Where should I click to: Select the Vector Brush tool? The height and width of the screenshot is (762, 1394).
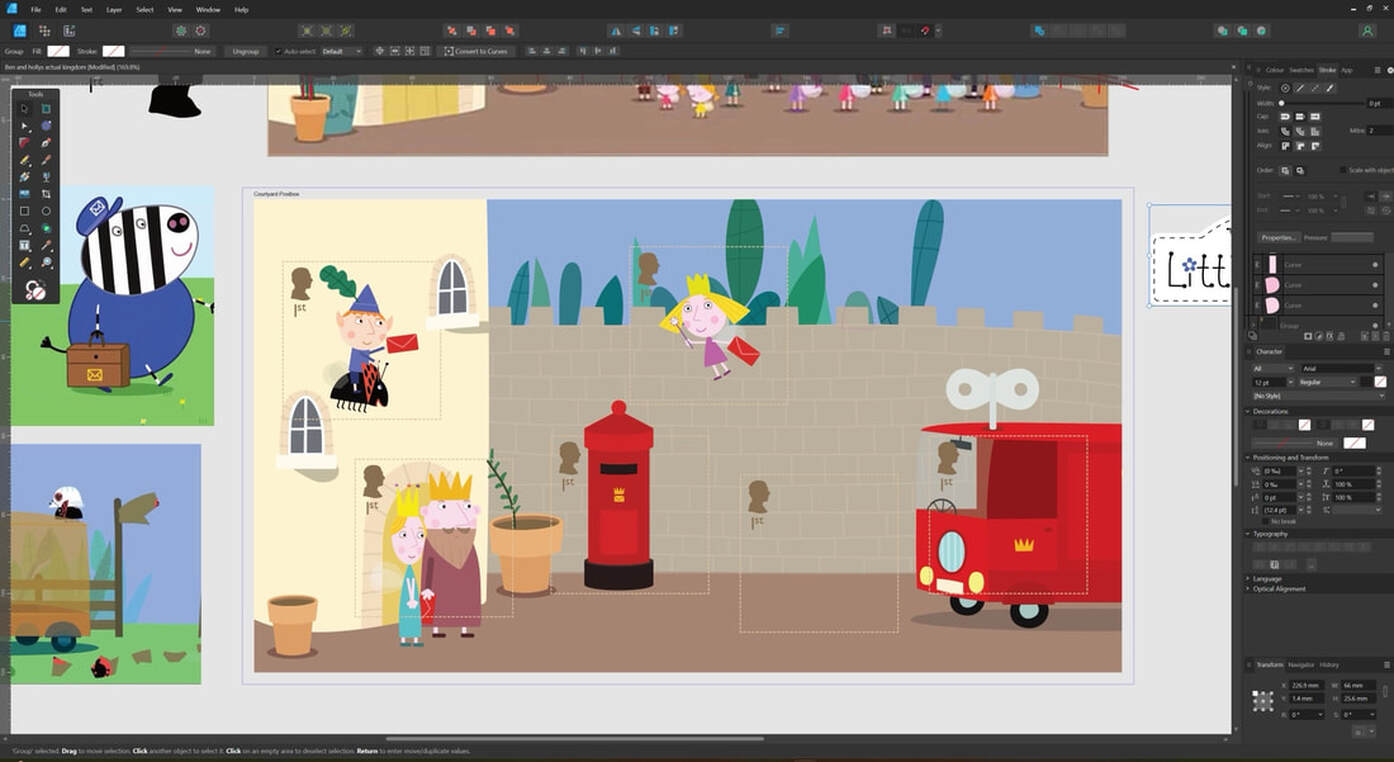coord(46,160)
